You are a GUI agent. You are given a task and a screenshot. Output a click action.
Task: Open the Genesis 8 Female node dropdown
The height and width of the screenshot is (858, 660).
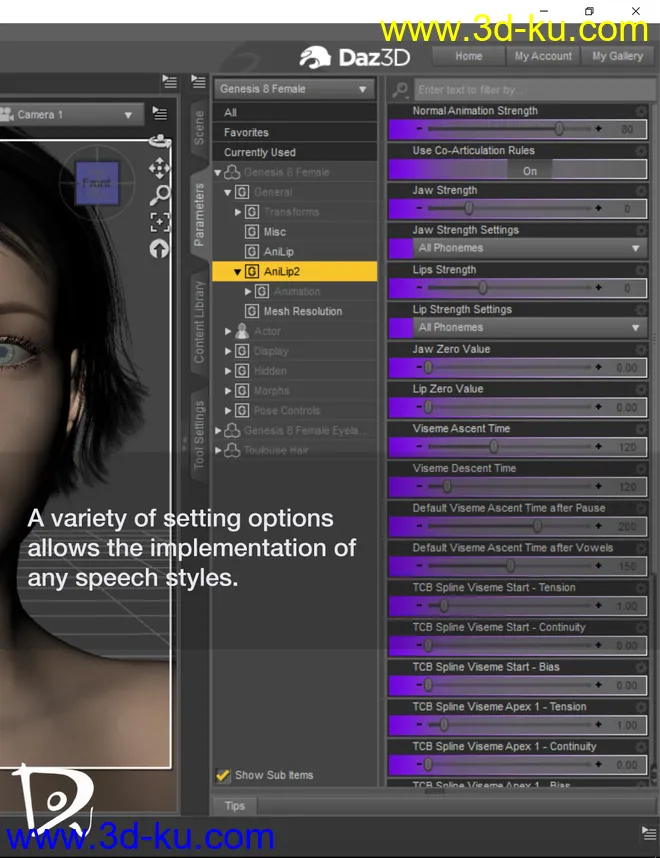click(294, 89)
